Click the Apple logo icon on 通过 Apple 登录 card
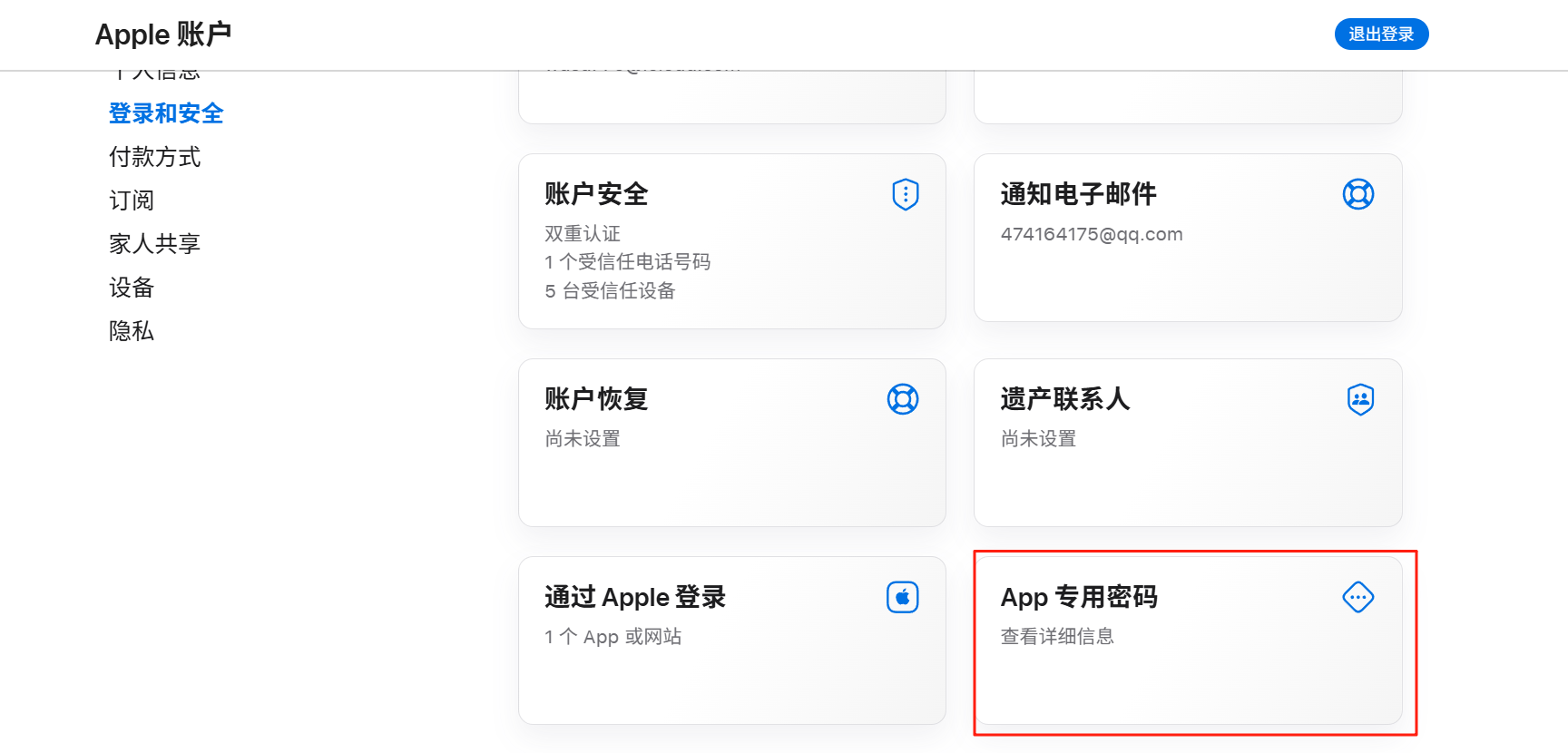The height and width of the screenshot is (753, 1568). [x=903, y=597]
